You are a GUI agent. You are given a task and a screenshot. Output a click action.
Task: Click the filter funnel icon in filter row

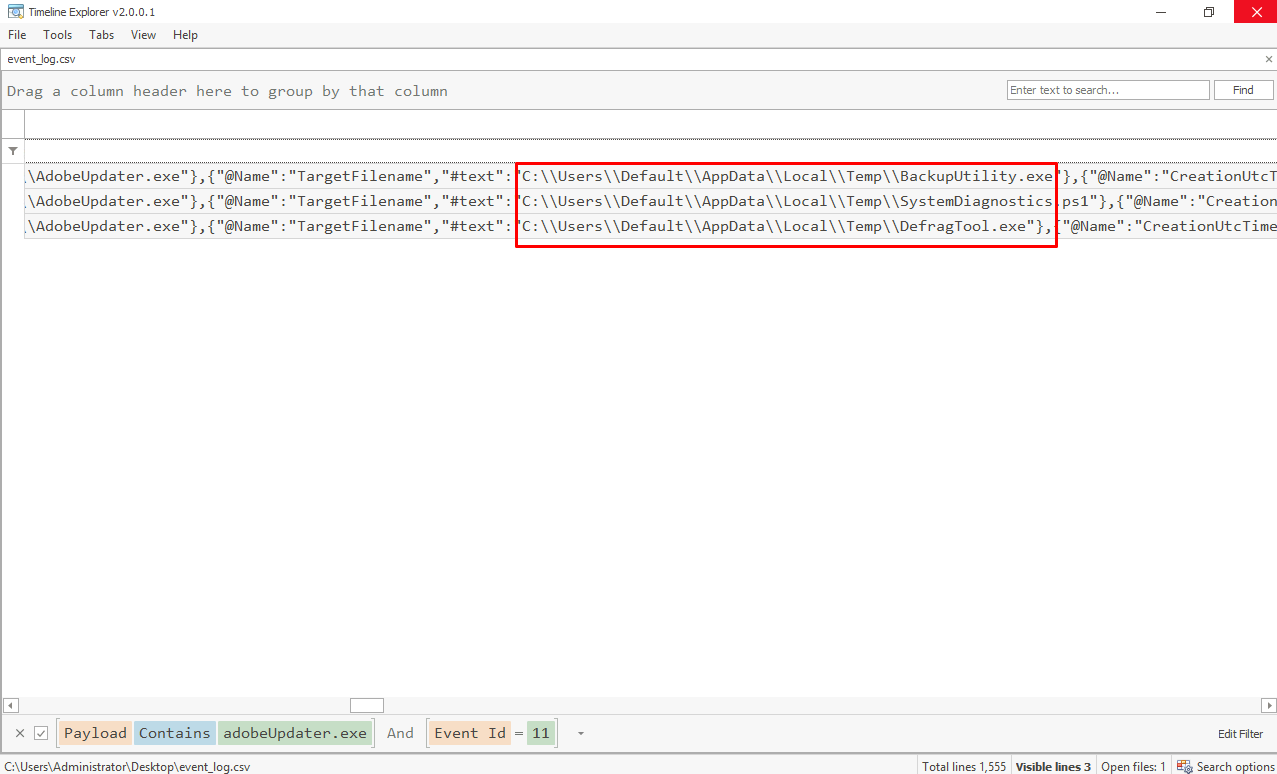point(13,151)
